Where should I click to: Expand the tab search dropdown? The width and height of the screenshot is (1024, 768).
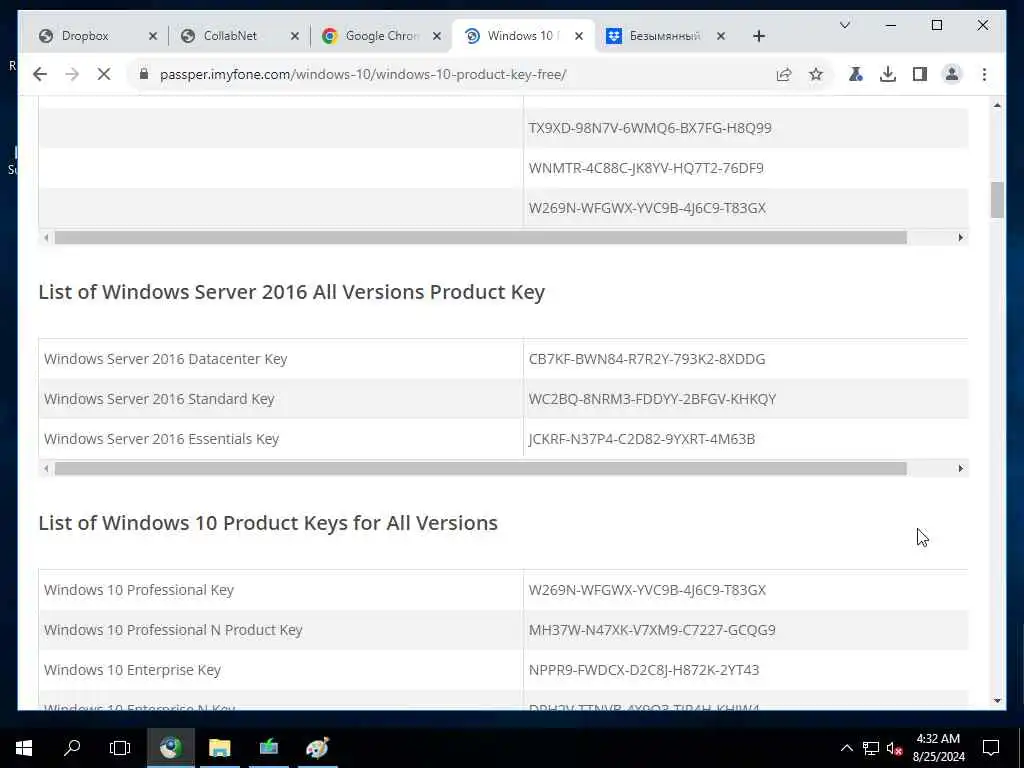(x=844, y=25)
